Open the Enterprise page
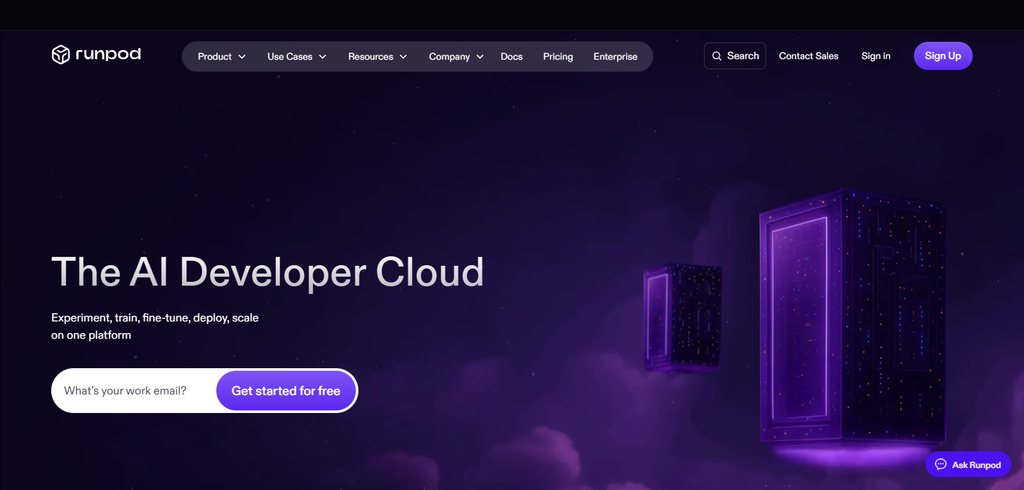Viewport: 1024px width, 490px height. coord(615,57)
